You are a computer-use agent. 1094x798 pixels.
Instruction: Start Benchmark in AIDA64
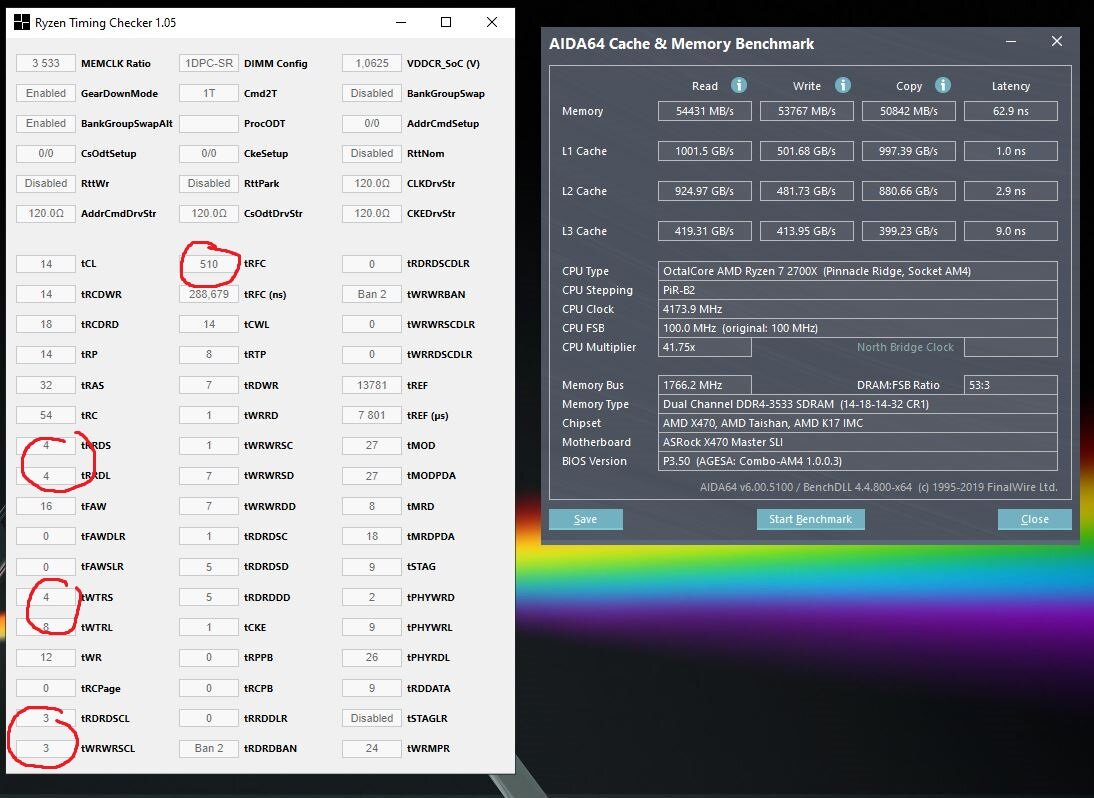pyautogui.click(x=810, y=519)
